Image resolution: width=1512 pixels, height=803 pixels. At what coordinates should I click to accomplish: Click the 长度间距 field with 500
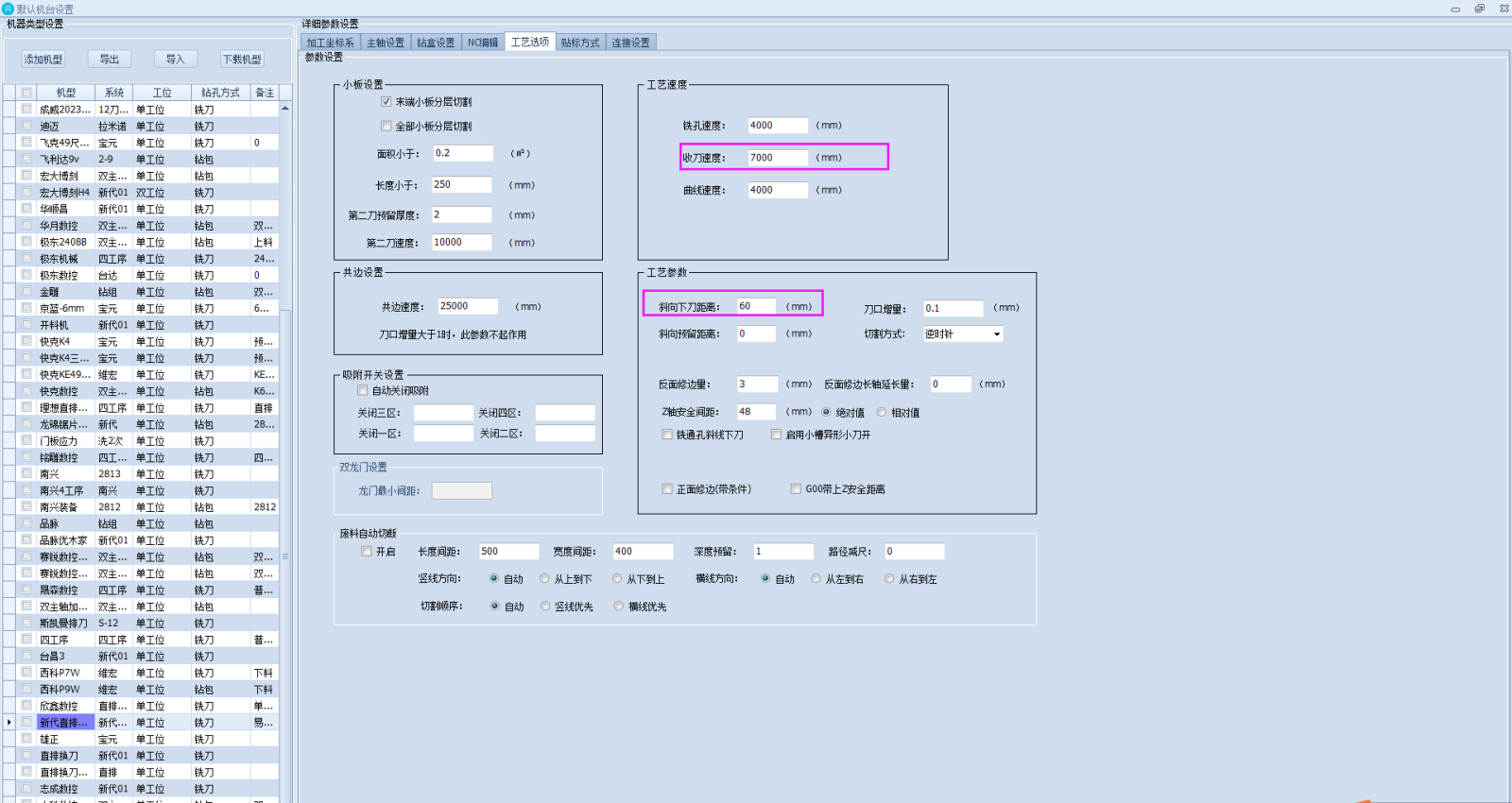coord(508,551)
